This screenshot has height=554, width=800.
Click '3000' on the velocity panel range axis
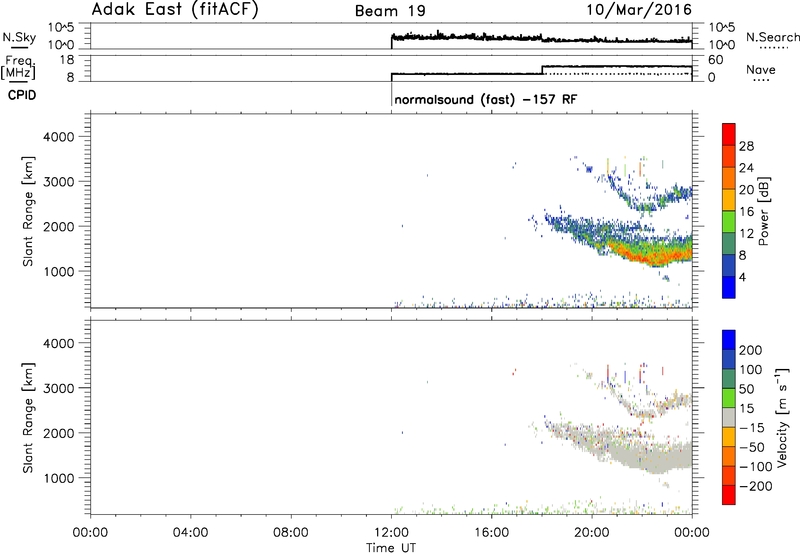point(58,388)
